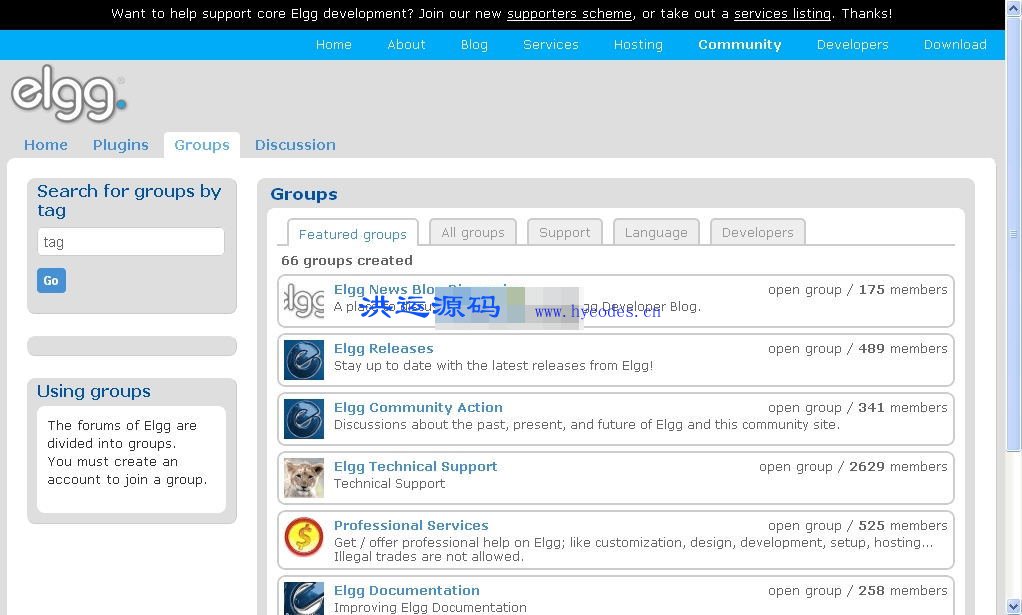This screenshot has height=615, width=1022.
Task: Open the Elgg Documentation group link
Action: click(406, 590)
